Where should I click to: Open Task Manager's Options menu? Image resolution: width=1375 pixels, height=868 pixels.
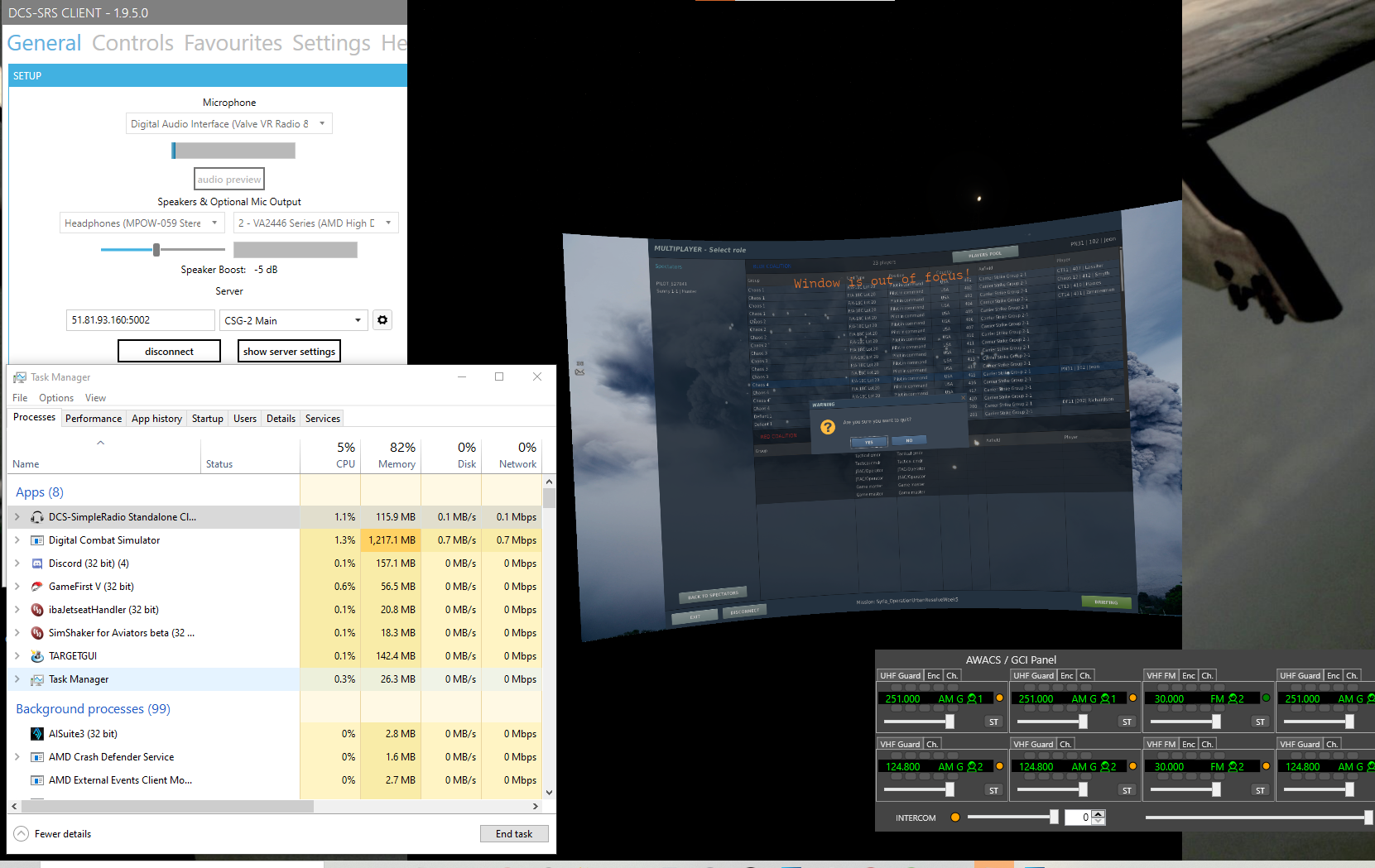[56, 398]
